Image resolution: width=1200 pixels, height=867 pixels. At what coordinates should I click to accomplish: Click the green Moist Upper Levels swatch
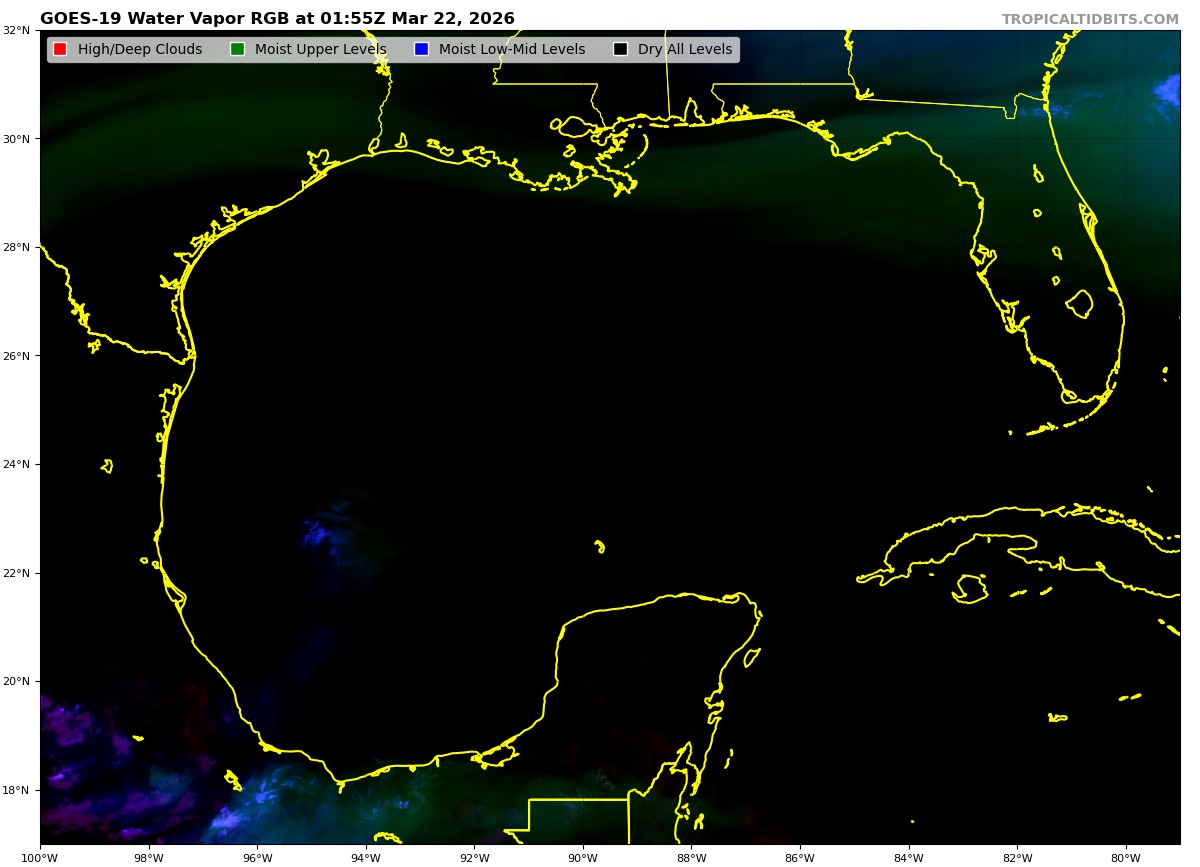(237, 50)
